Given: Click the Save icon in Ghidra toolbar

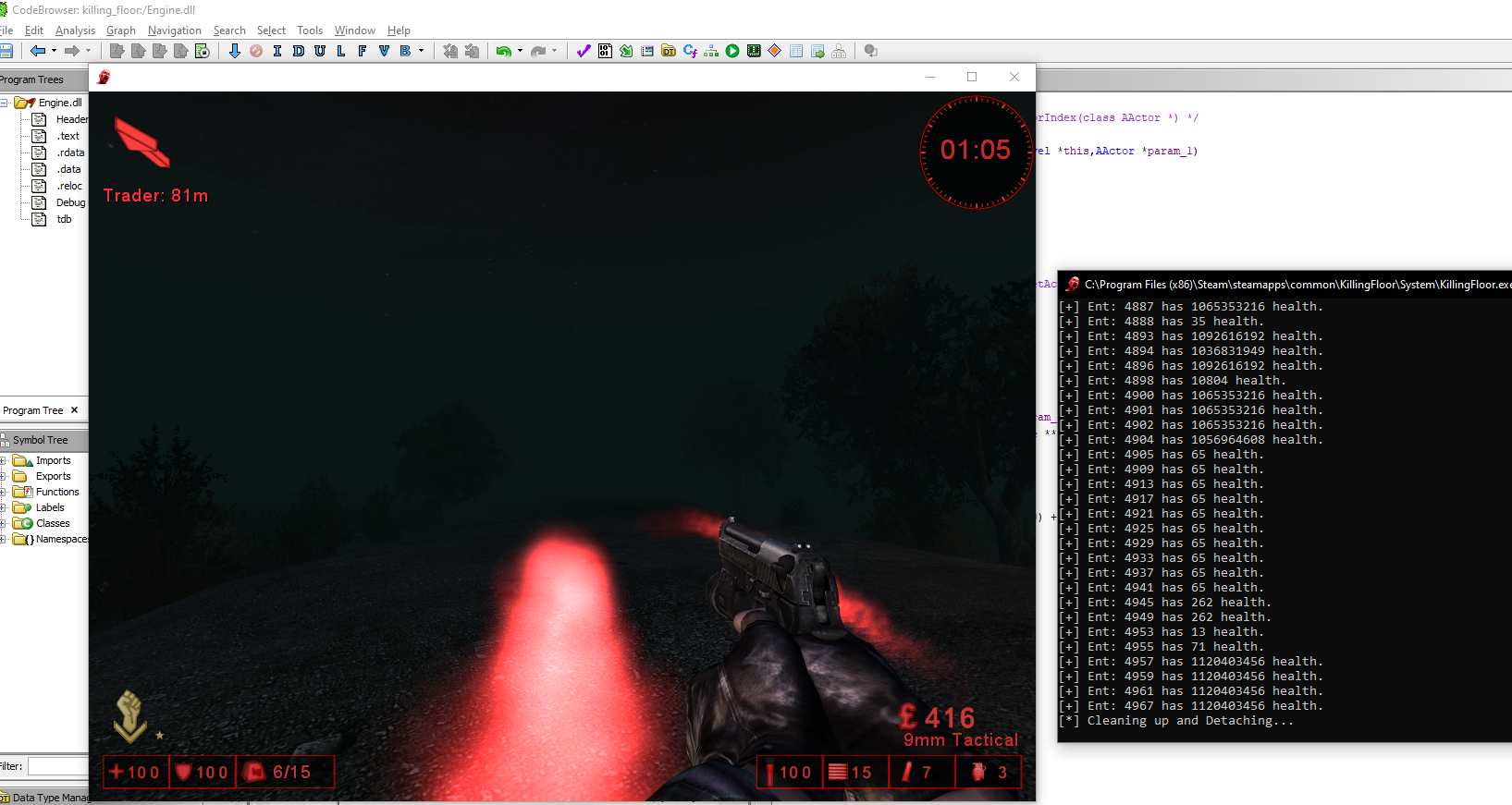Looking at the screenshot, I should point(6,51).
